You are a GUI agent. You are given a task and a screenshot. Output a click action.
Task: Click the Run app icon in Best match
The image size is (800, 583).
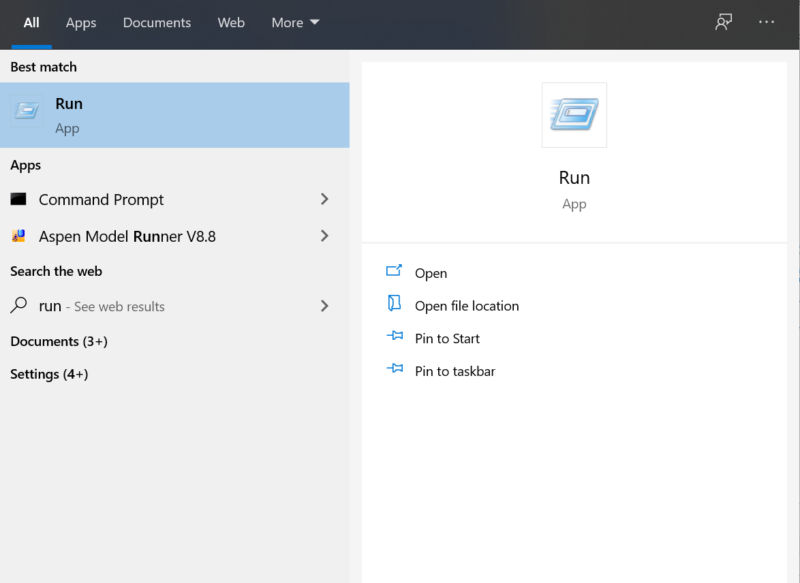pos(27,112)
